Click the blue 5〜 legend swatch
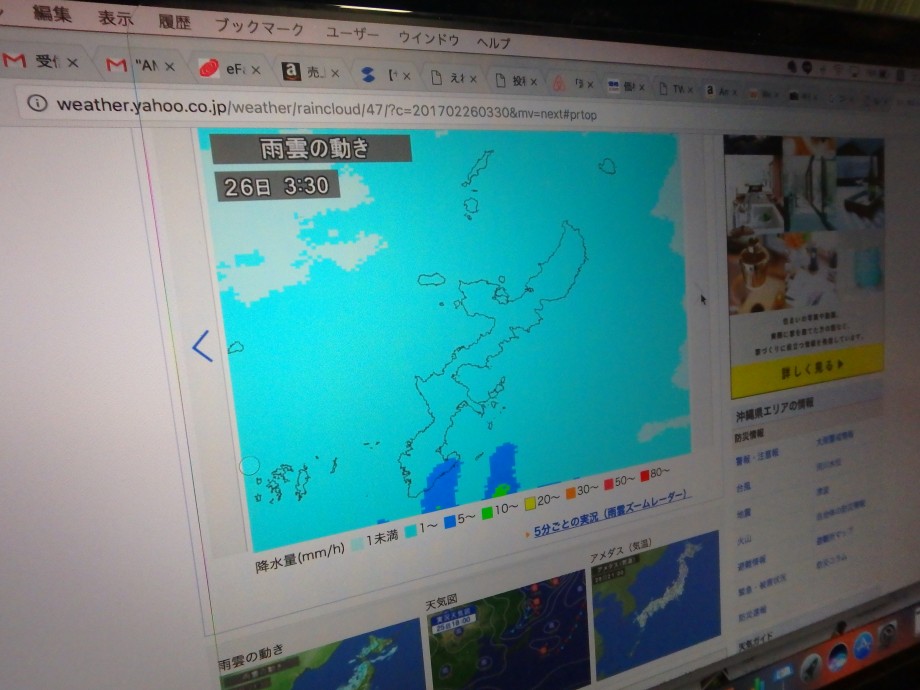920x690 pixels. tap(450, 521)
